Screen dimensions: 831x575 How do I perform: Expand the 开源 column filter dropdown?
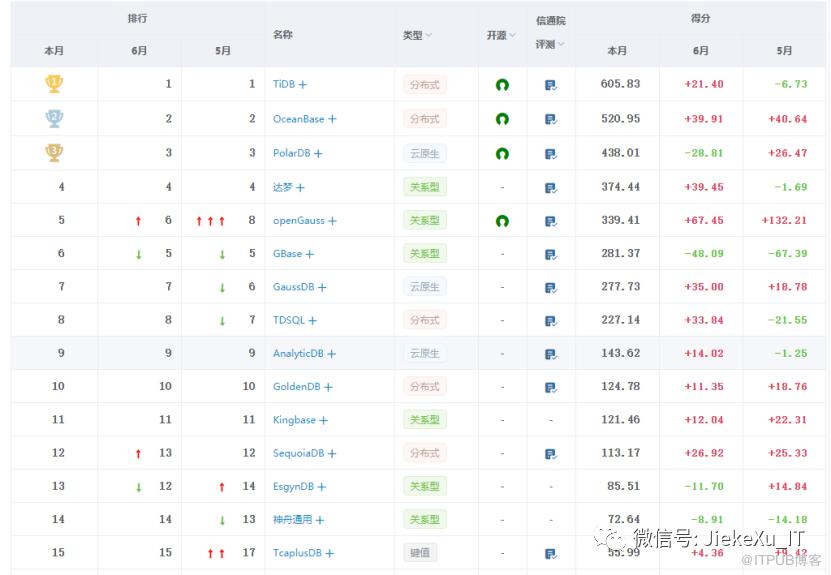[512, 36]
